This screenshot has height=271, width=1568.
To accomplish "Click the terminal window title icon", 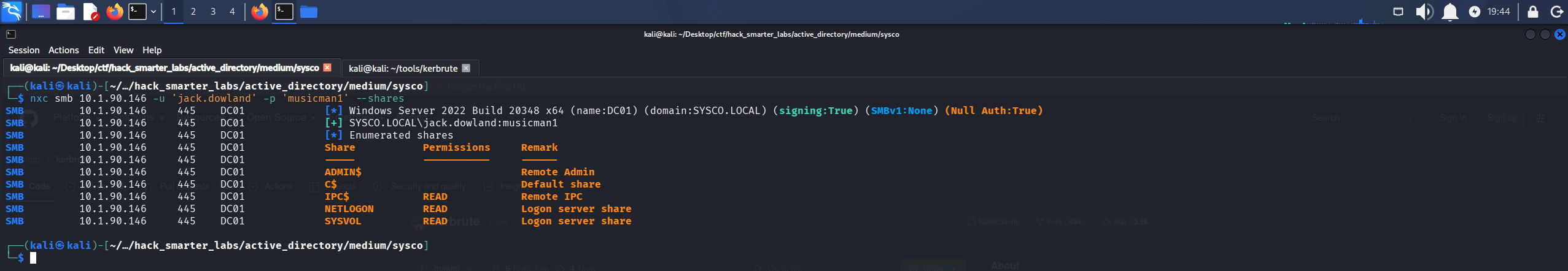I will 10,34.
